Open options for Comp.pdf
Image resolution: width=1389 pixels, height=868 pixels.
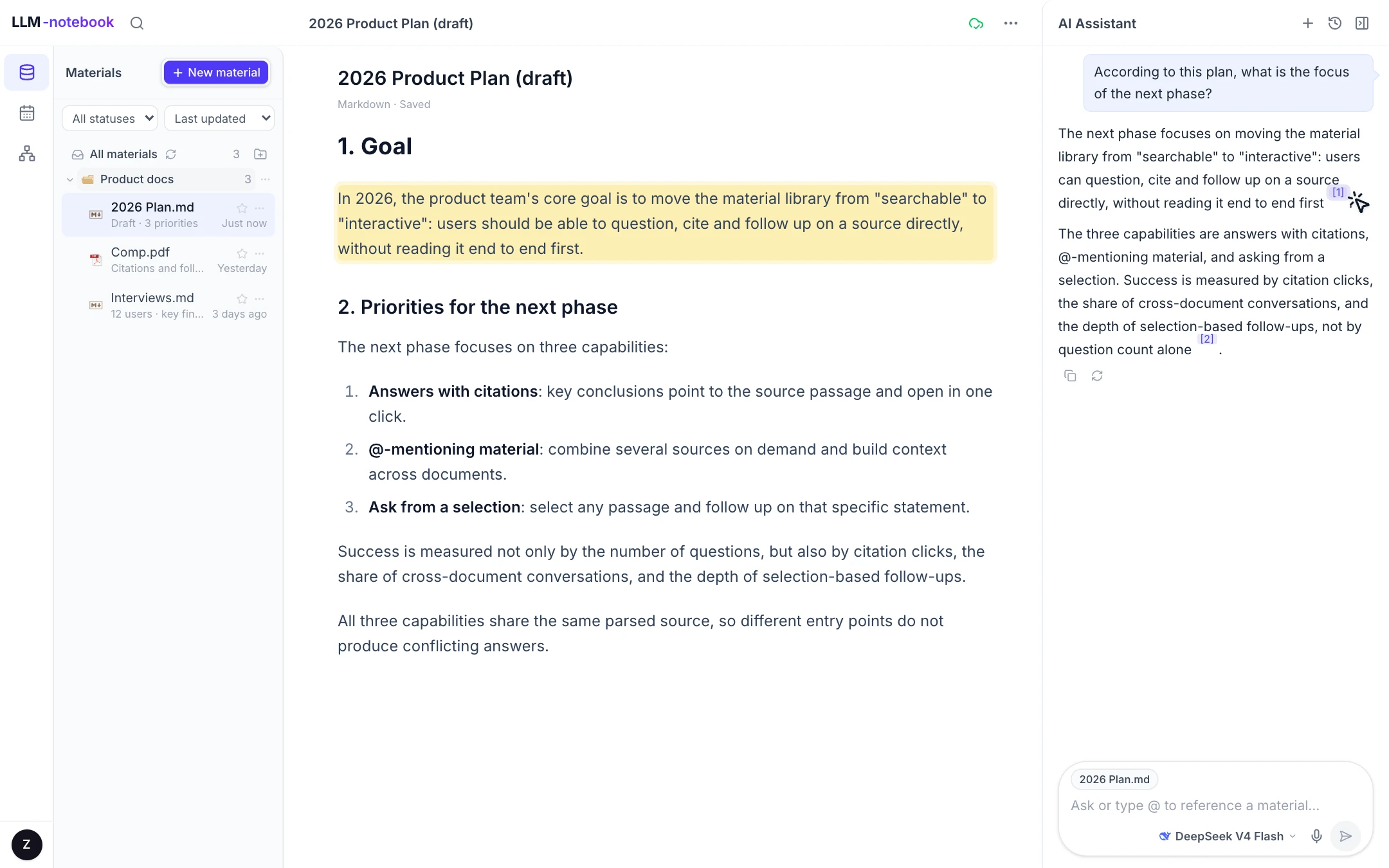260,253
